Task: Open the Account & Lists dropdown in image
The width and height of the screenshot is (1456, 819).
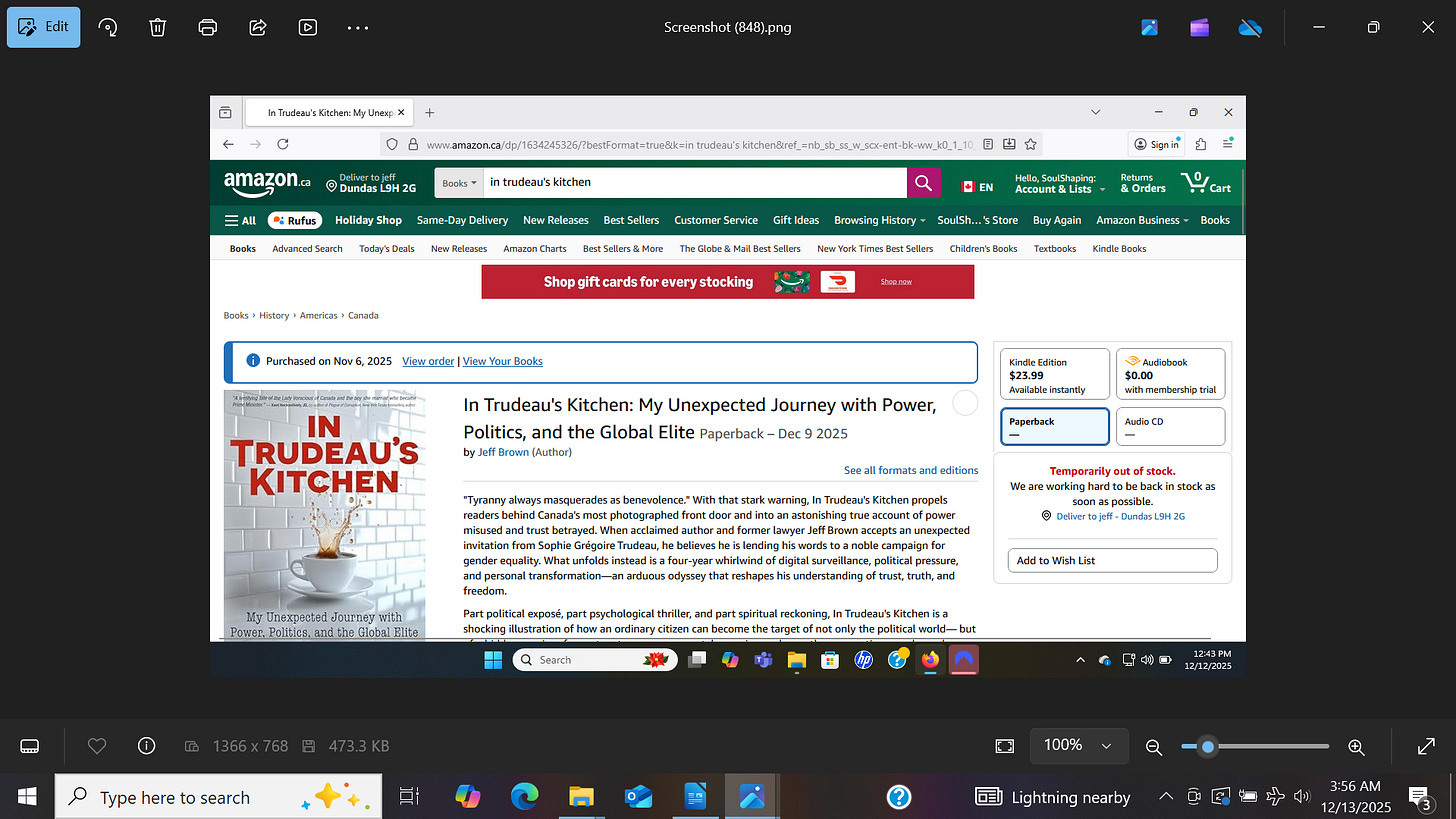Action: pyautogui.click(x=1060, y=183)
